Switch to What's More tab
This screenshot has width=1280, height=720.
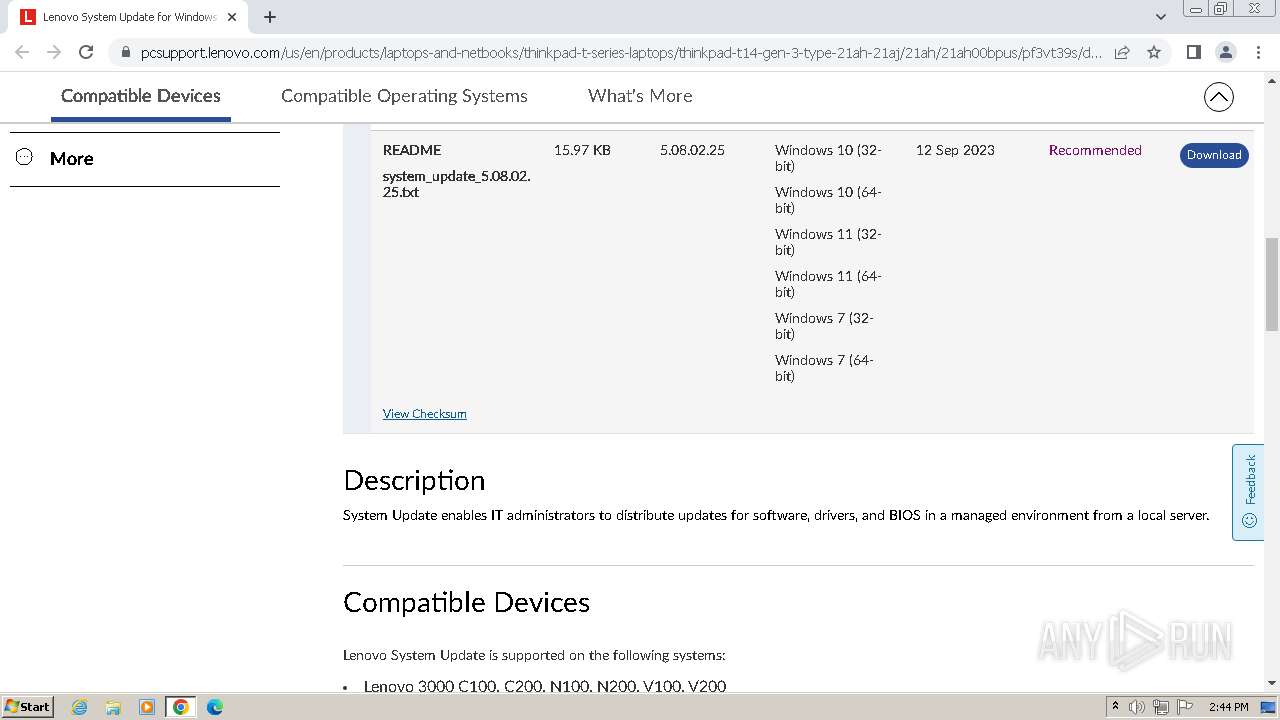640,96
